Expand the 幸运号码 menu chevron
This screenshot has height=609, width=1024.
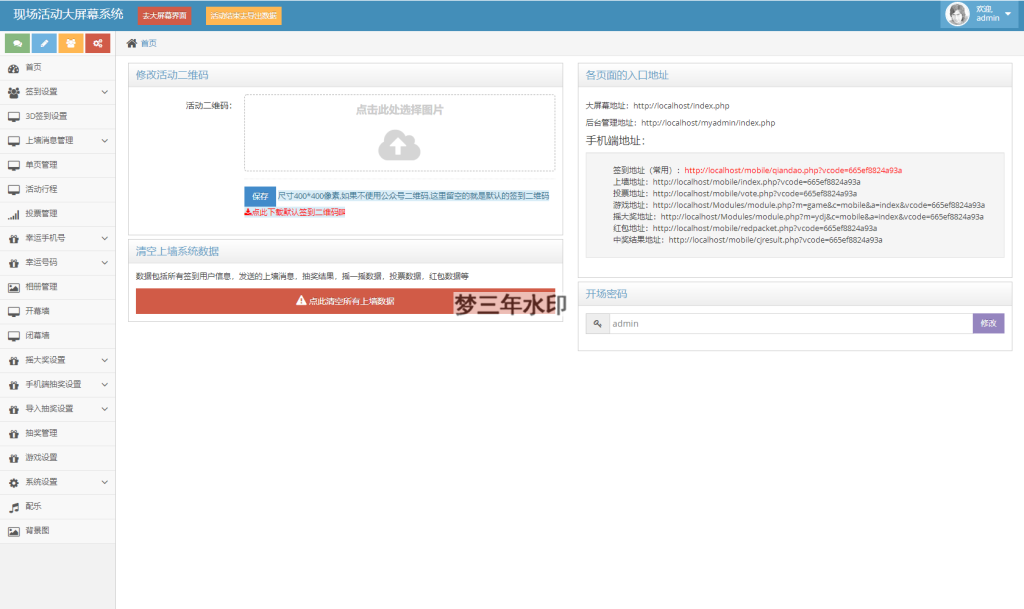pos(104,263)
